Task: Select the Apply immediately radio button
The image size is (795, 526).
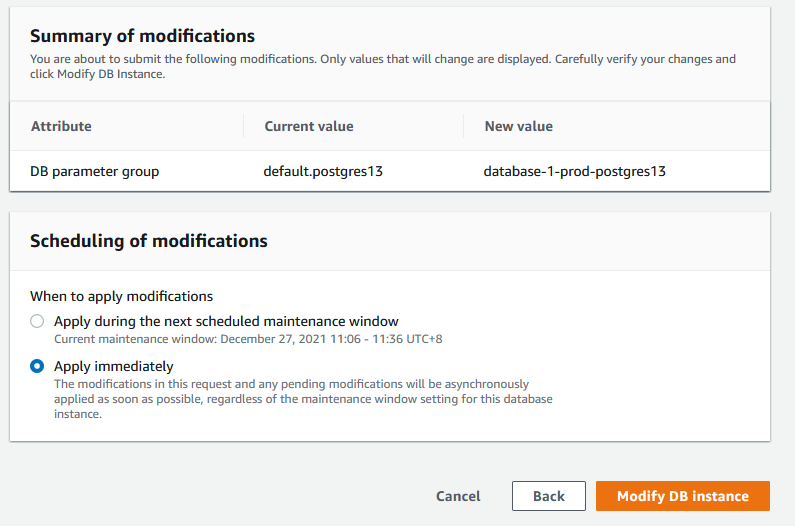Action: click(x=37, y=366)
